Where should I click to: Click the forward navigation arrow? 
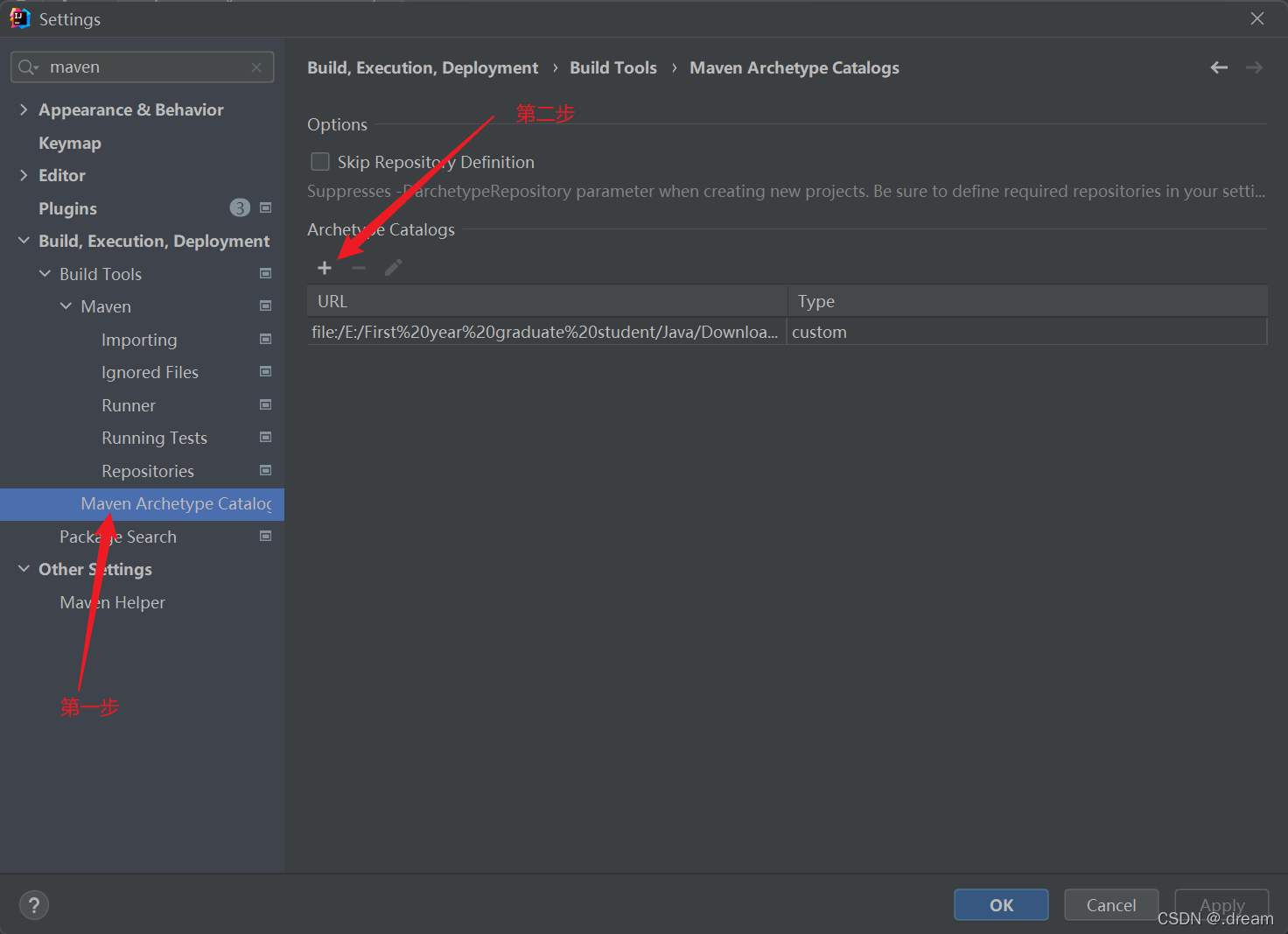pyautogui.click(x=1254, y=67)
